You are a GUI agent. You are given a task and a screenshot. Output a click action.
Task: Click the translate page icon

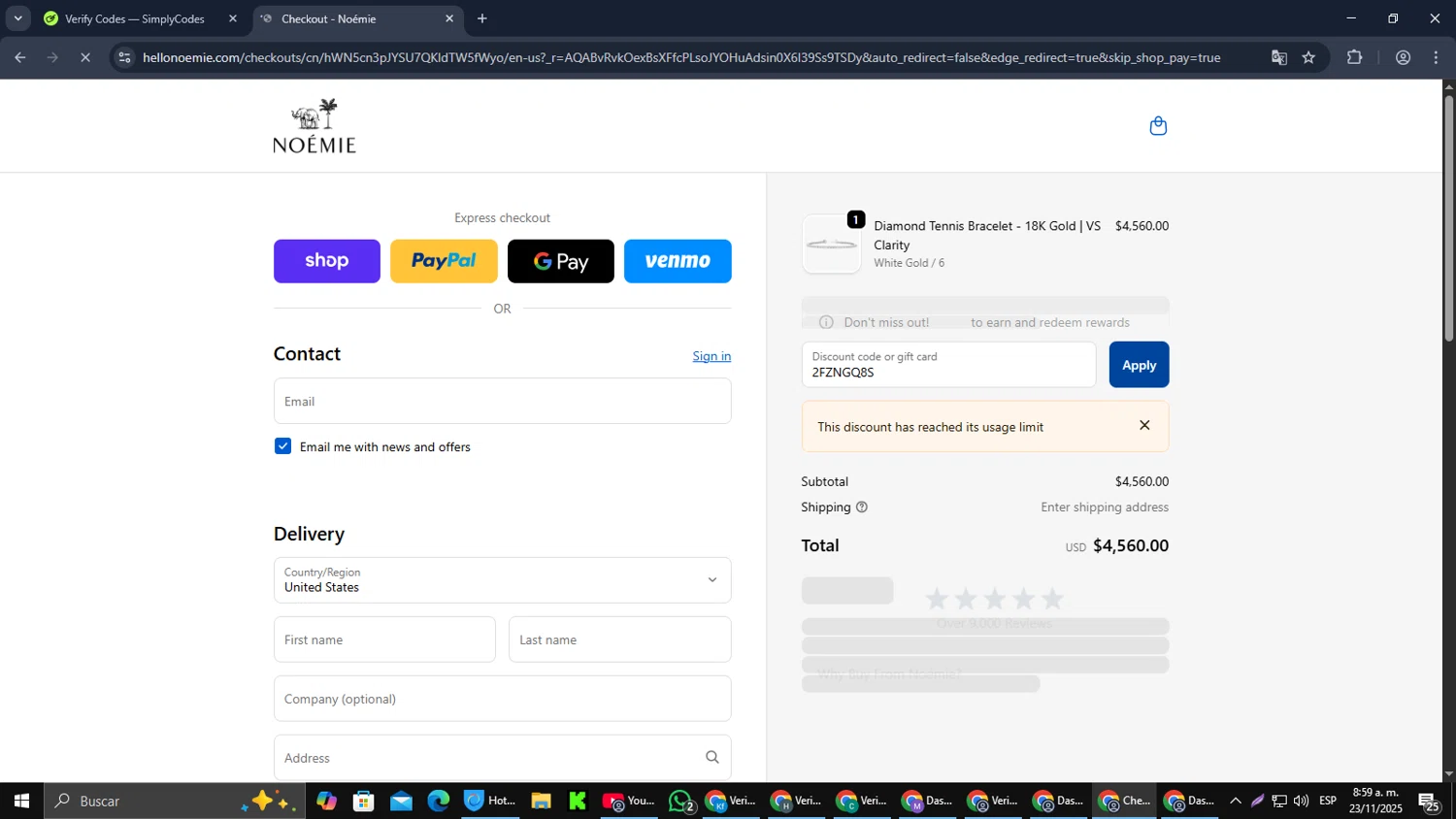1279,57
